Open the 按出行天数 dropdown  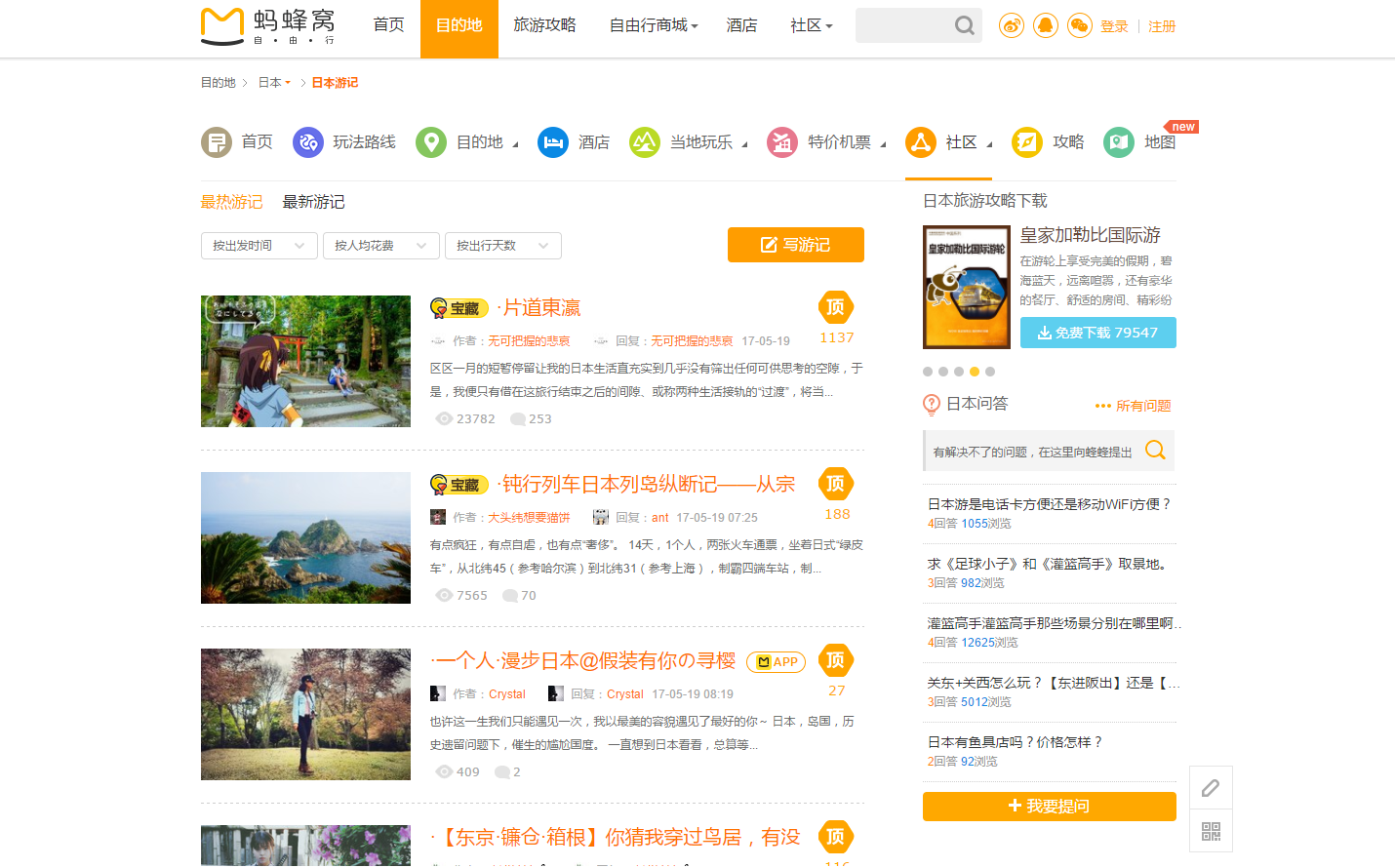point(502,246)
